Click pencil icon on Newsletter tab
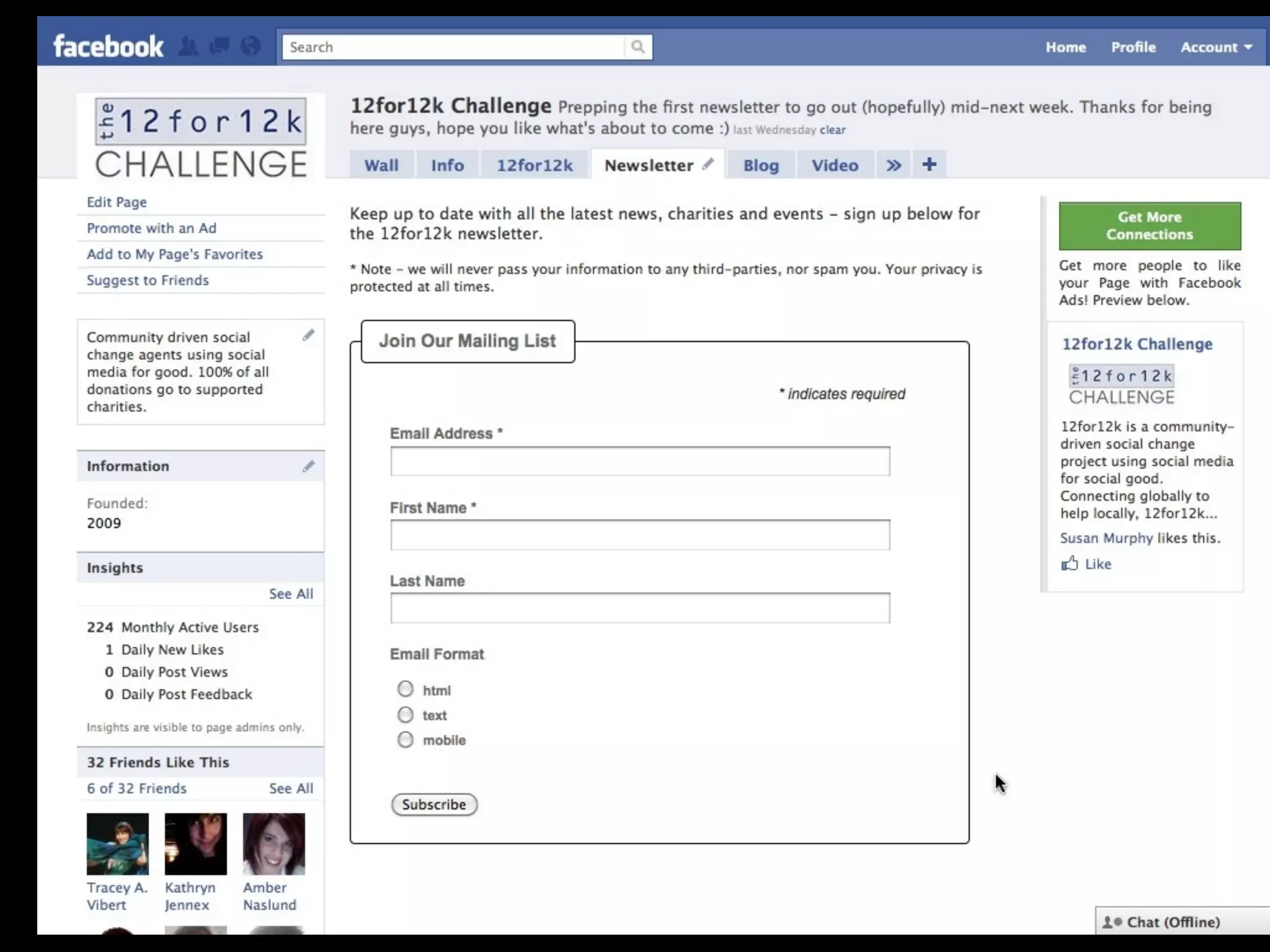Screen dimensions: 1270x952 point(708,164)
